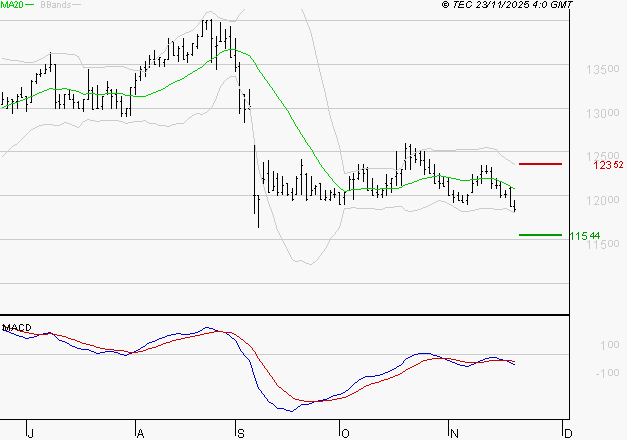
Task: Click the 11500 price axis label
Action: click(603, 244)
